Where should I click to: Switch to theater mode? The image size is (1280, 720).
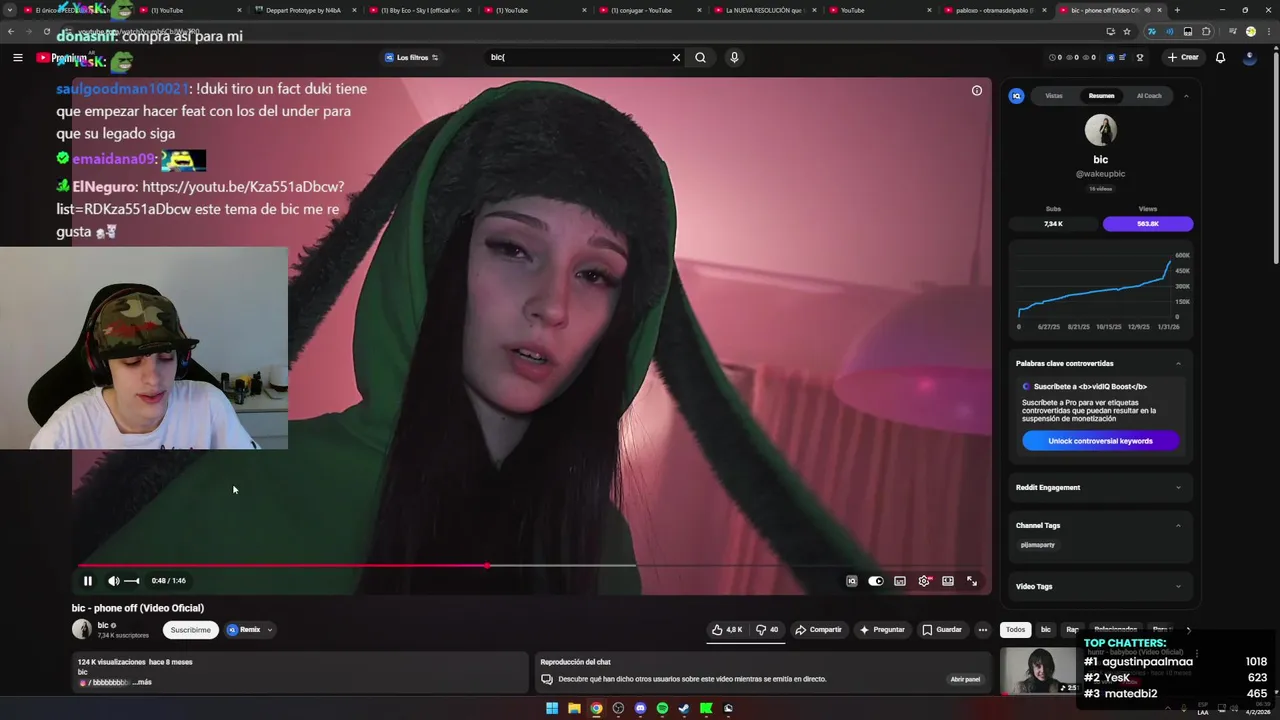(948, 581)
